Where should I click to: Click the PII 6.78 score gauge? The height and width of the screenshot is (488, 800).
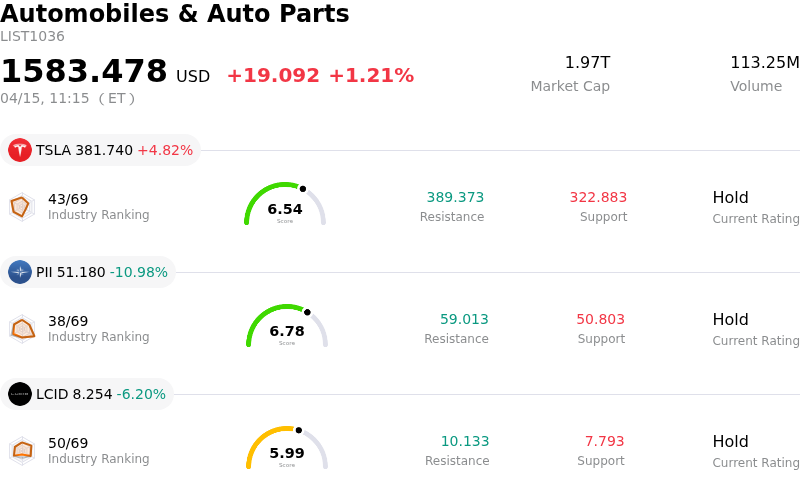coord(287,327)
